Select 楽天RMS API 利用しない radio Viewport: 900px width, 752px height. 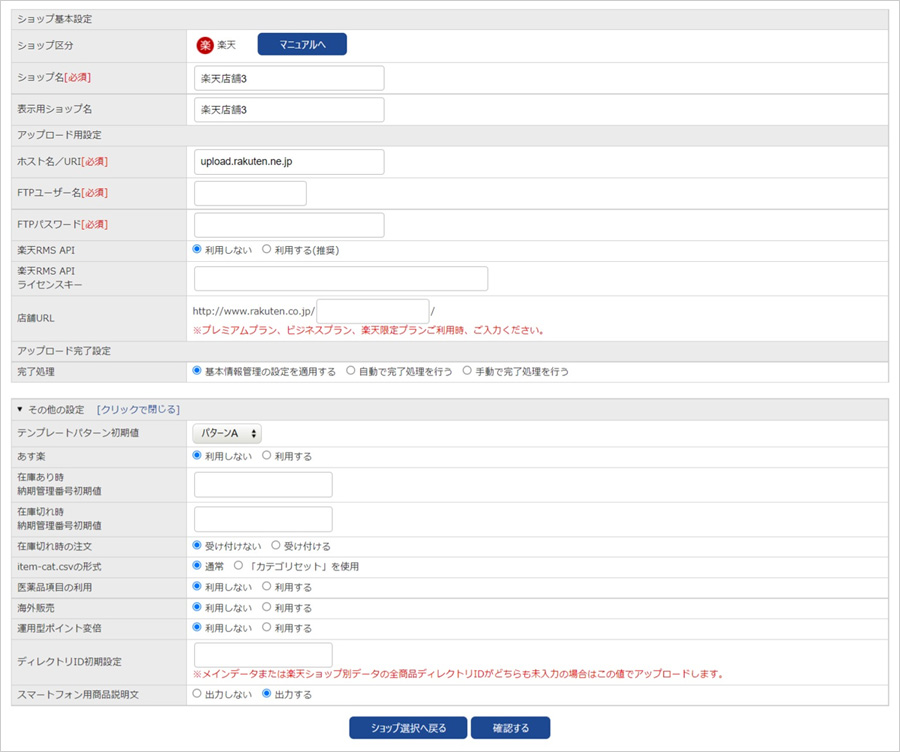click(x=197, y=249)
